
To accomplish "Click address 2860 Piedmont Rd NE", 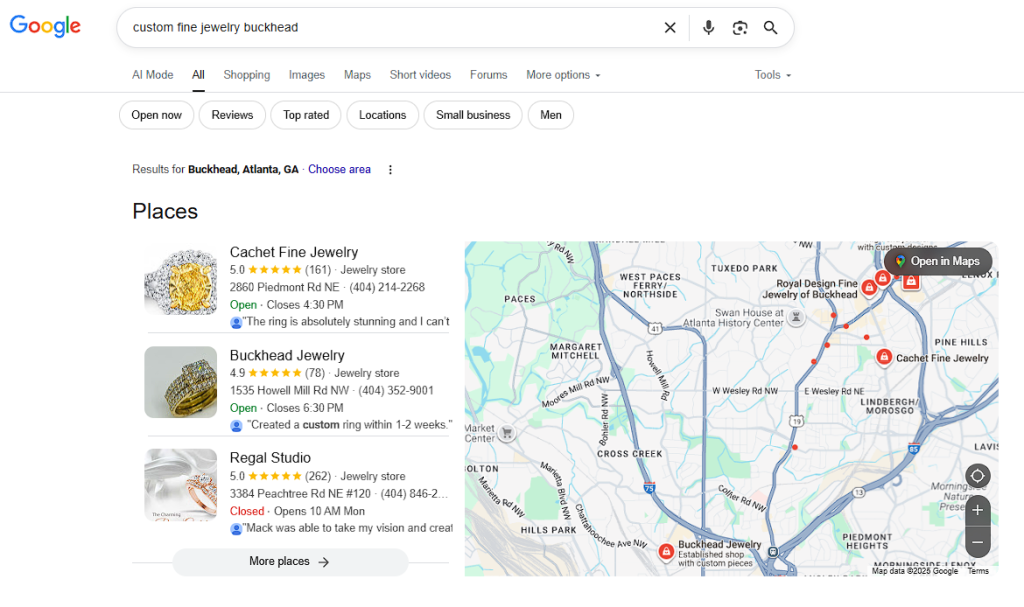I will pyautogui.click(x=285, y=287).
